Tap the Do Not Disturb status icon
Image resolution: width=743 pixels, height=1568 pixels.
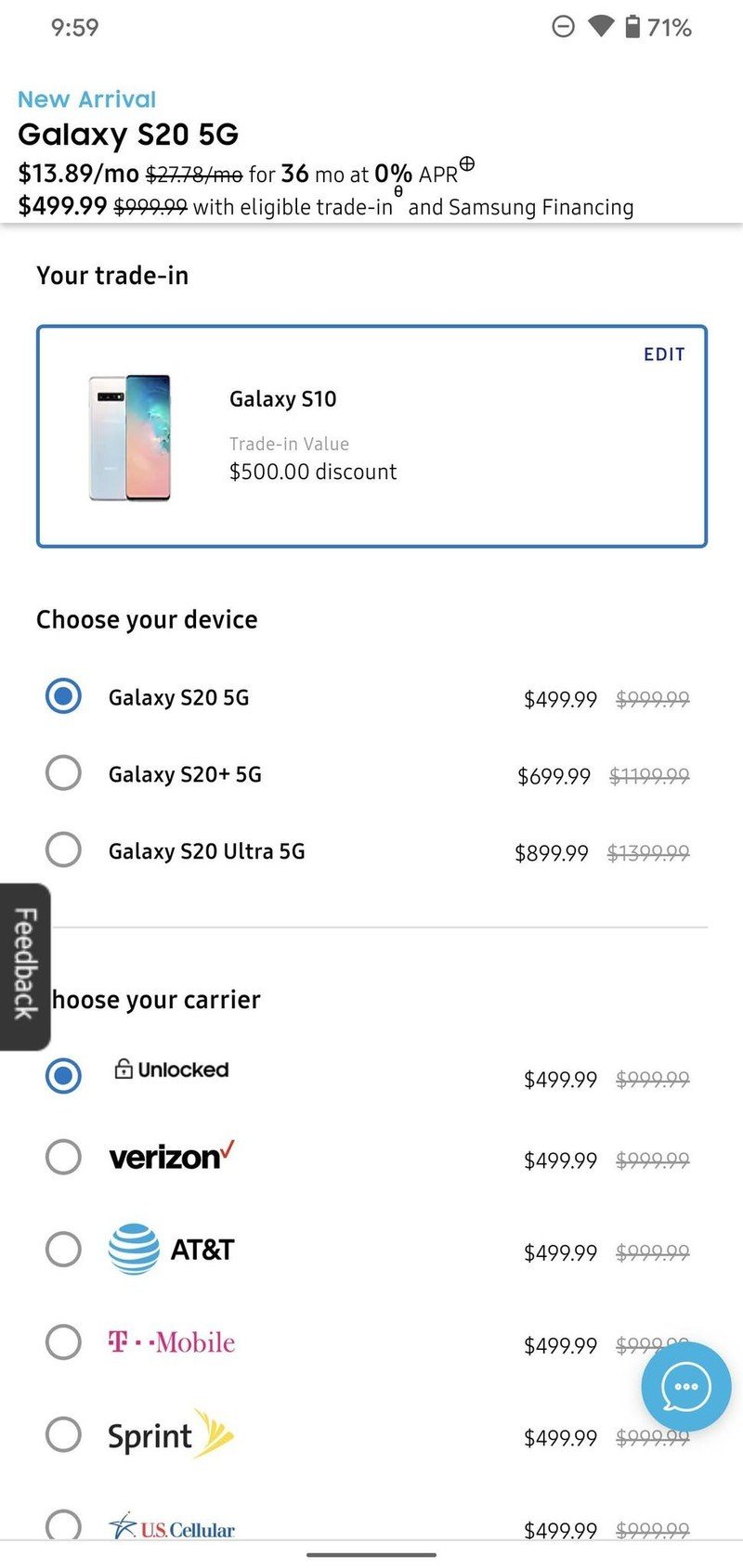click(x=564, y=27)
